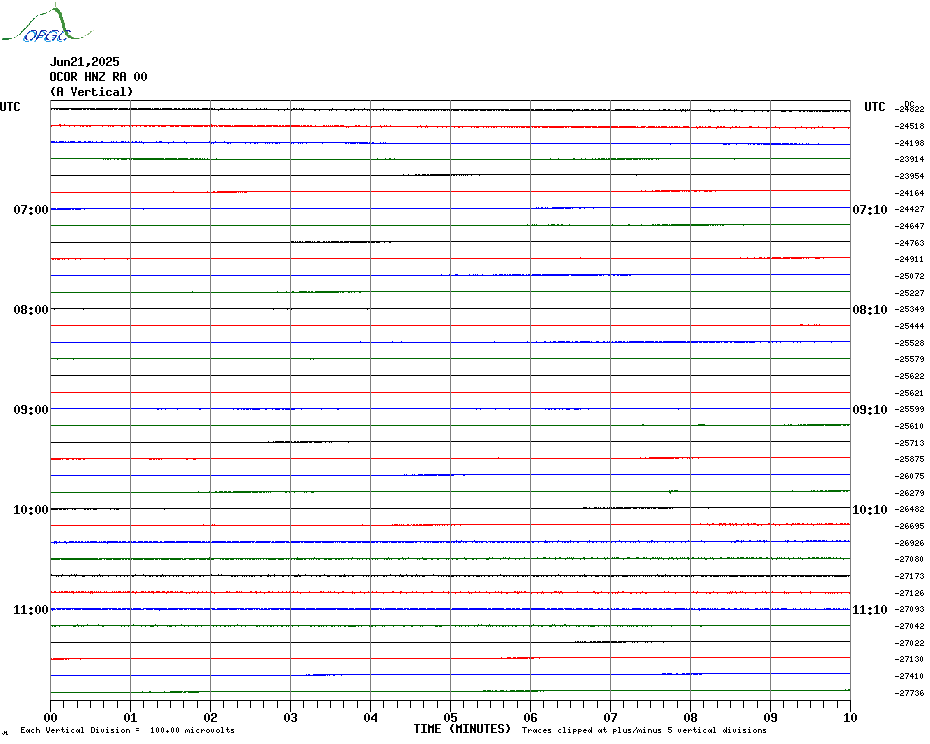Select the 09:00 time label

tap(31, 409)
